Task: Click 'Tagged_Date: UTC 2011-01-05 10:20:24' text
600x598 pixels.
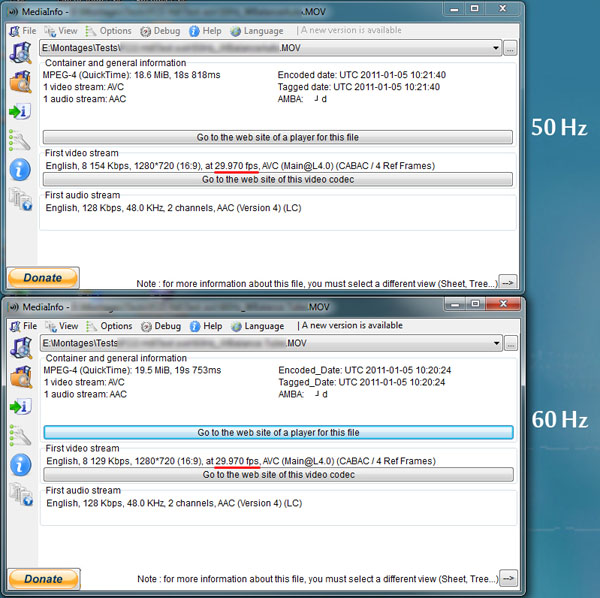Action: [362, 382]
